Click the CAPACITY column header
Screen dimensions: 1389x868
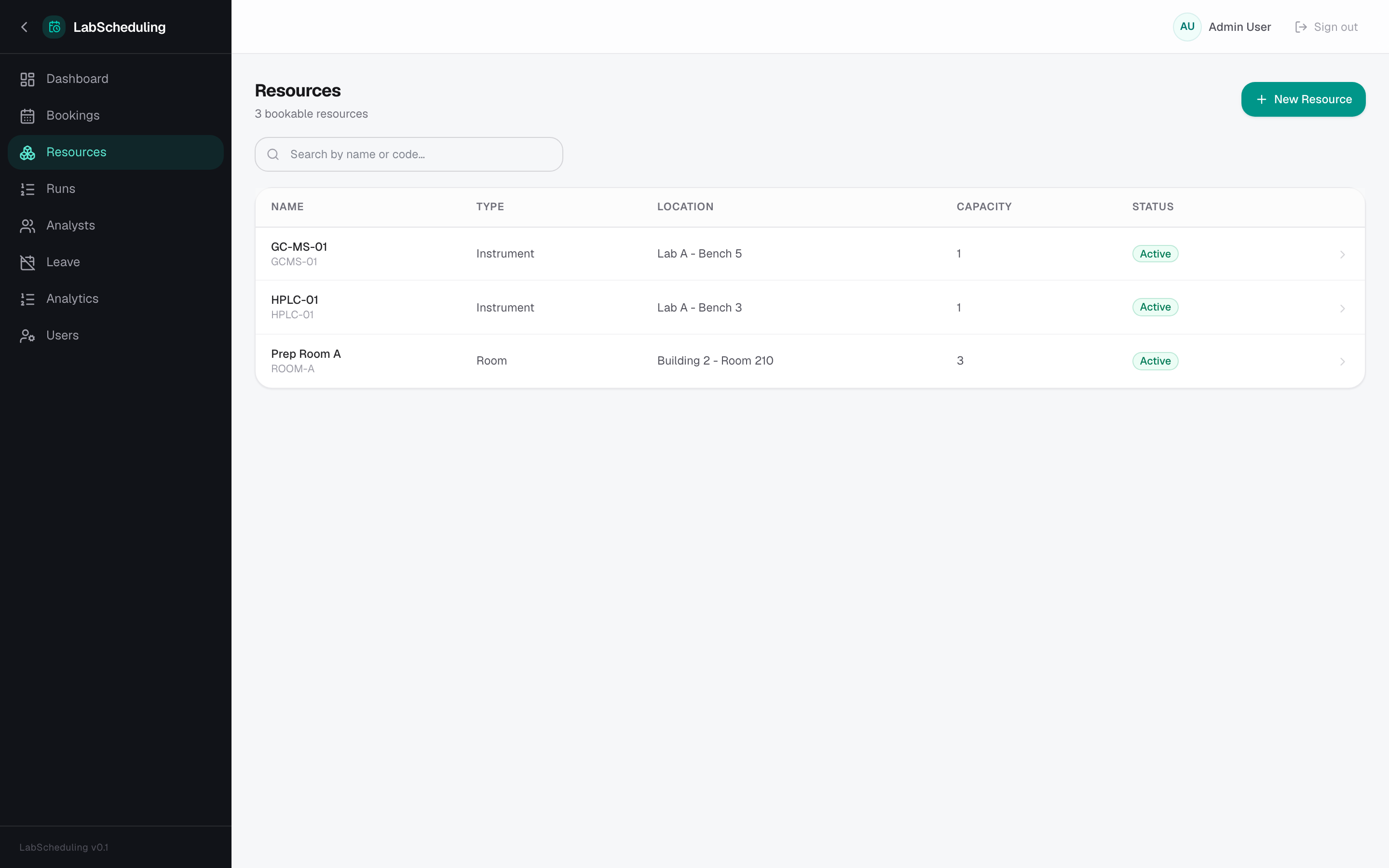984,207
